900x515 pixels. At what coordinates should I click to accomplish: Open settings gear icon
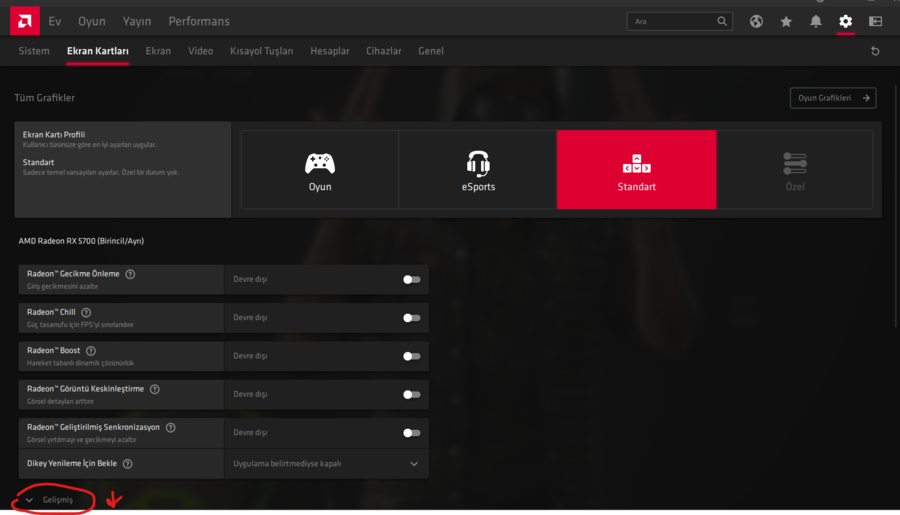(x=845, y=21)
